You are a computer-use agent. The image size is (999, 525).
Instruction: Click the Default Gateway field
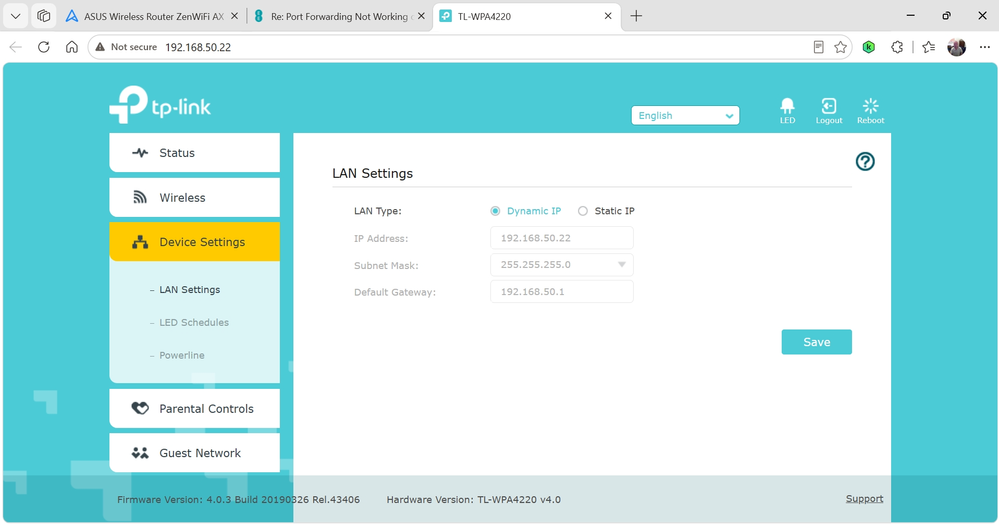click(561, 292)
